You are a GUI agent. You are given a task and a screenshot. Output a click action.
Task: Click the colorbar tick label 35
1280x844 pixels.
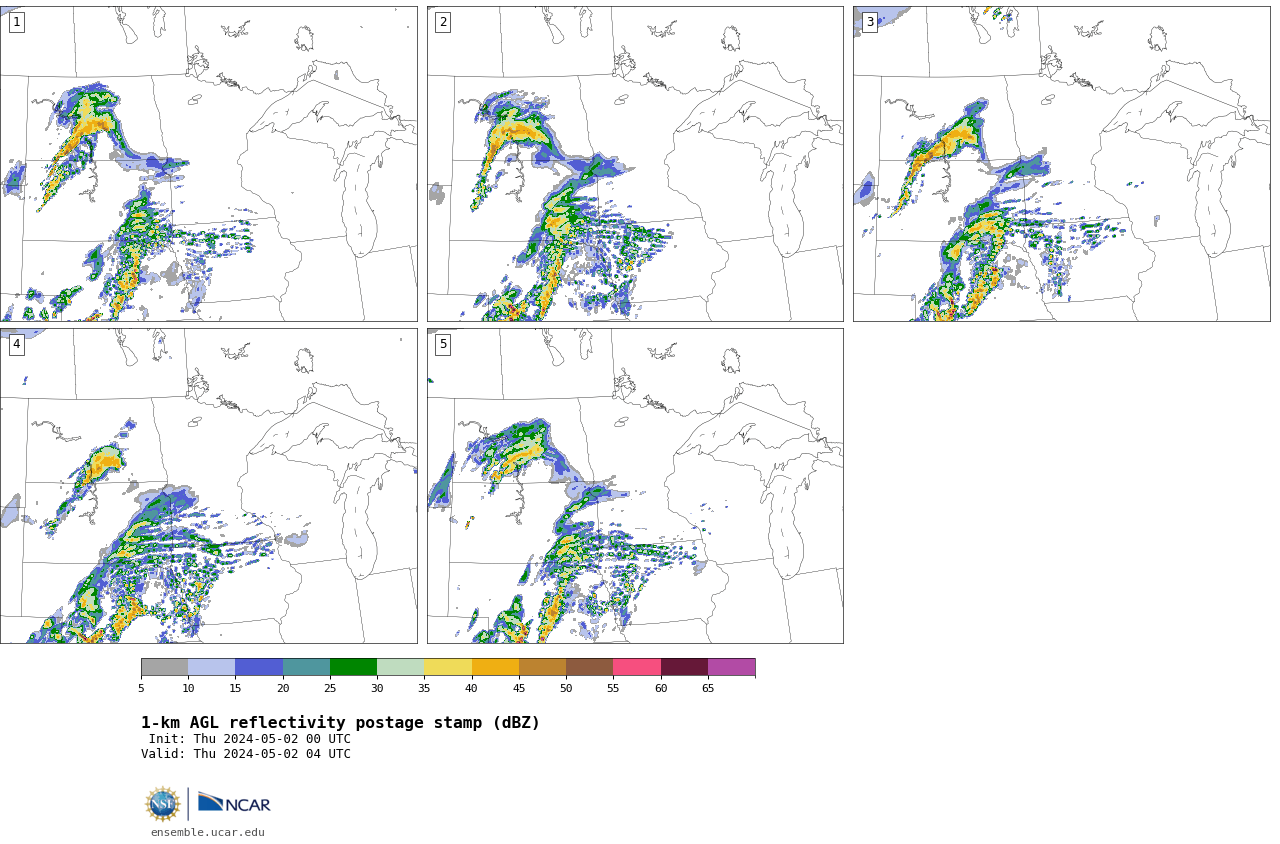424,688
